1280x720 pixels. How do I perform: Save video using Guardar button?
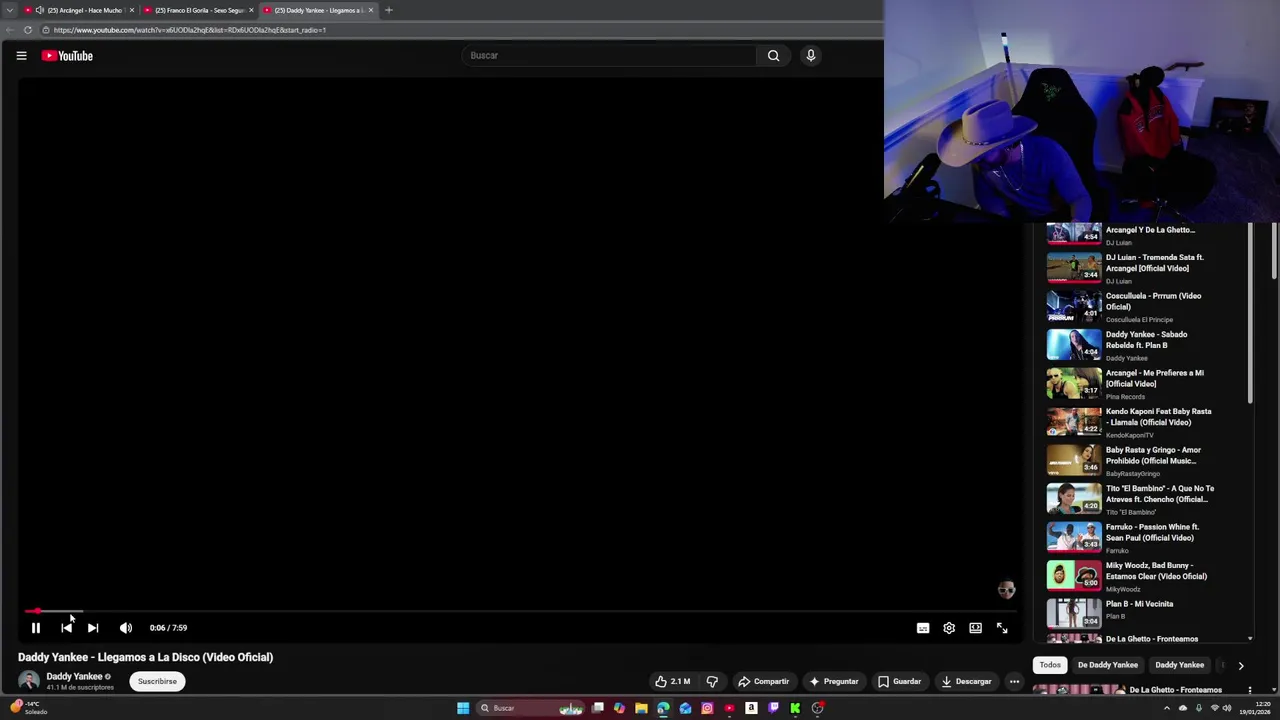899,682
